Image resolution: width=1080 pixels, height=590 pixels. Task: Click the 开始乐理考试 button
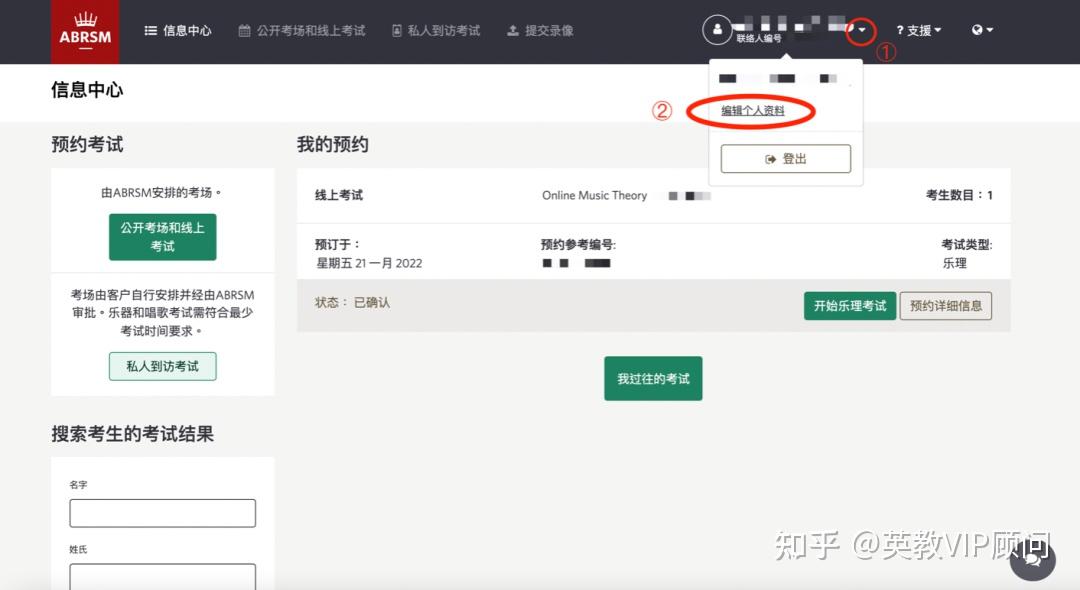pyautogui.click(x=849, y=305)
